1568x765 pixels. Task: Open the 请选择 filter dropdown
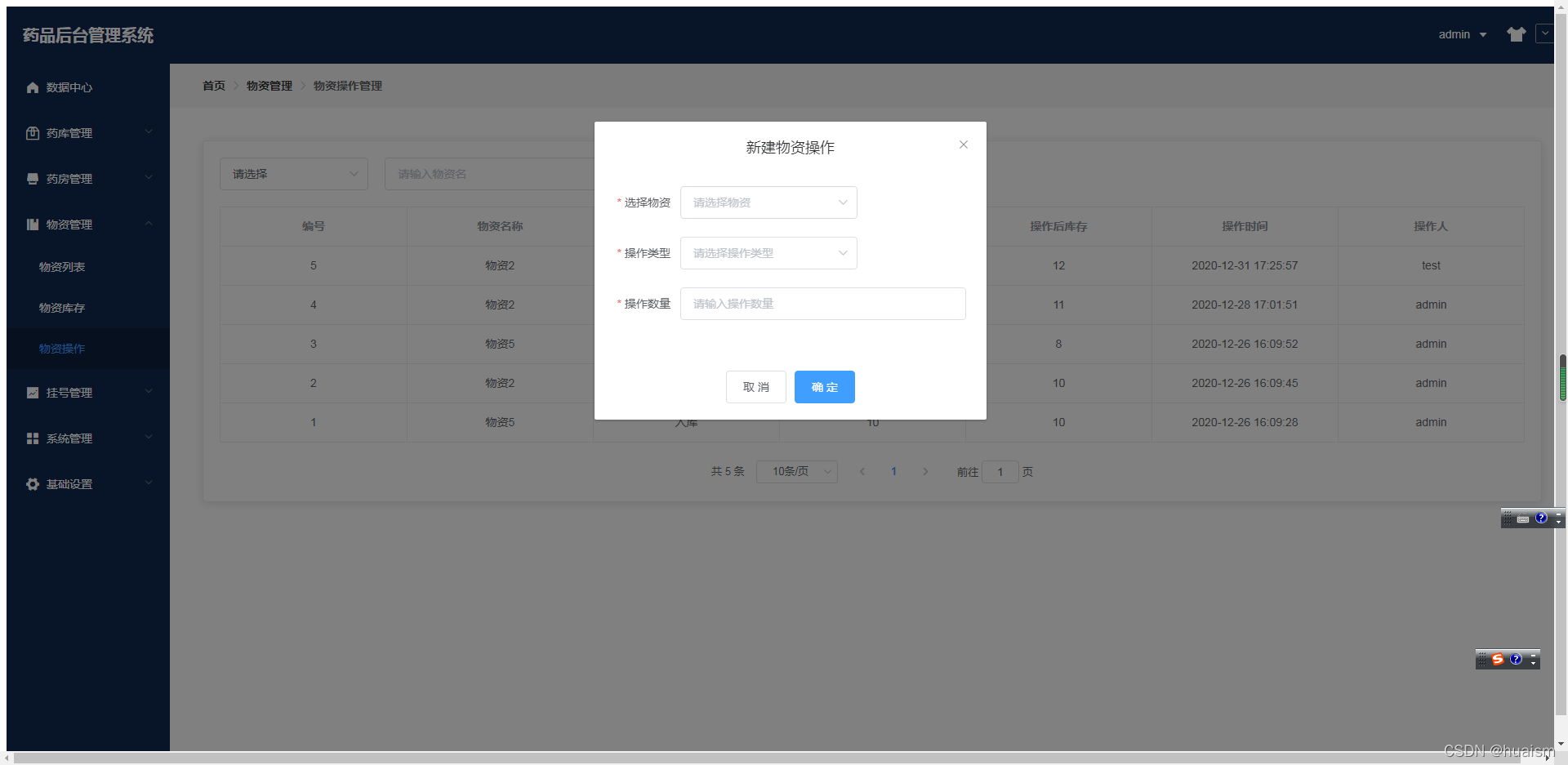pos(294,174)
